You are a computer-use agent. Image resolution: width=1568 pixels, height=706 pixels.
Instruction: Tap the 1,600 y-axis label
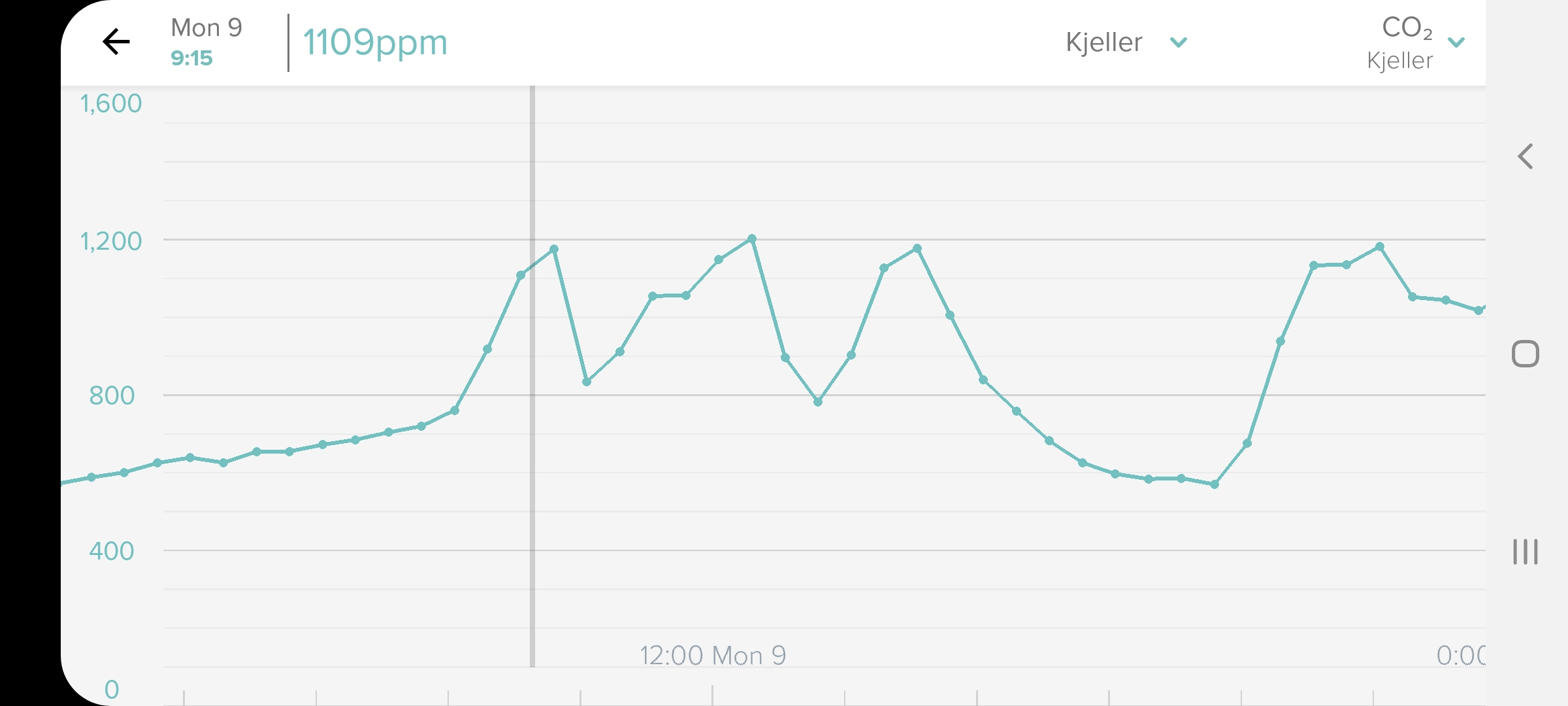110,103
